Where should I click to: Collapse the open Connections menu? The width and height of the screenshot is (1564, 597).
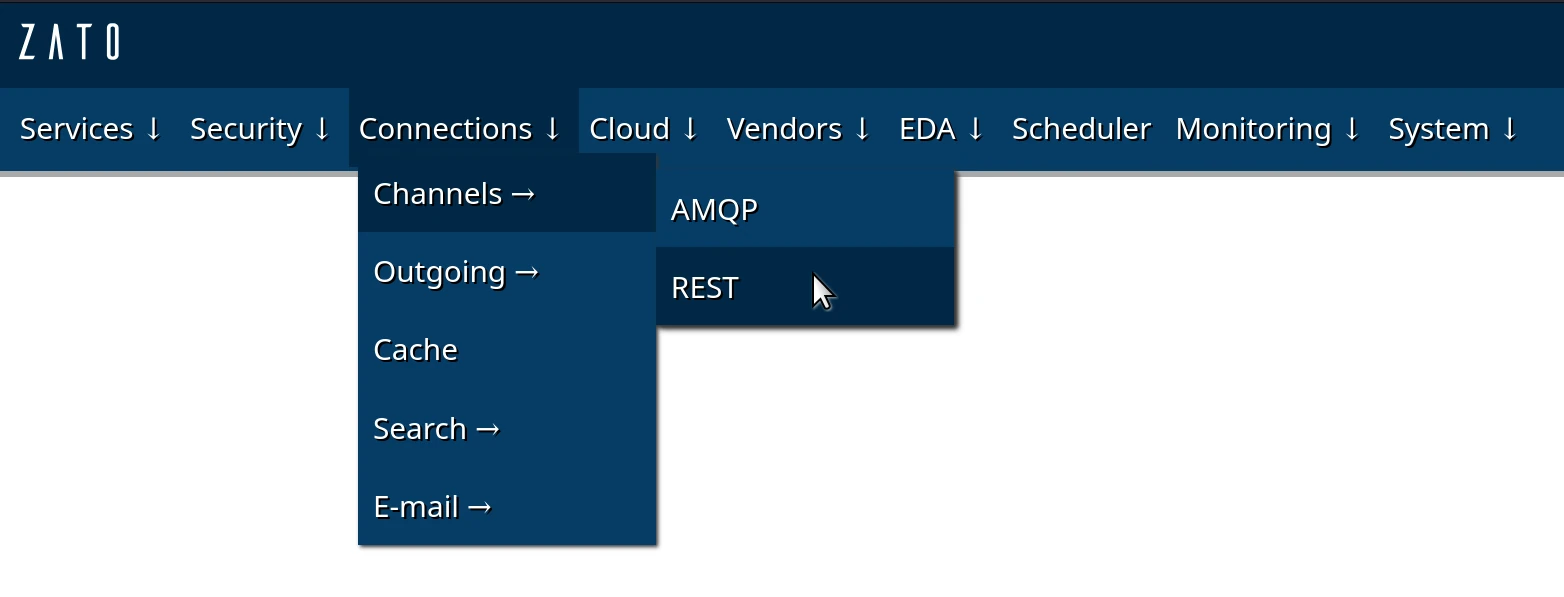point(460,129)
